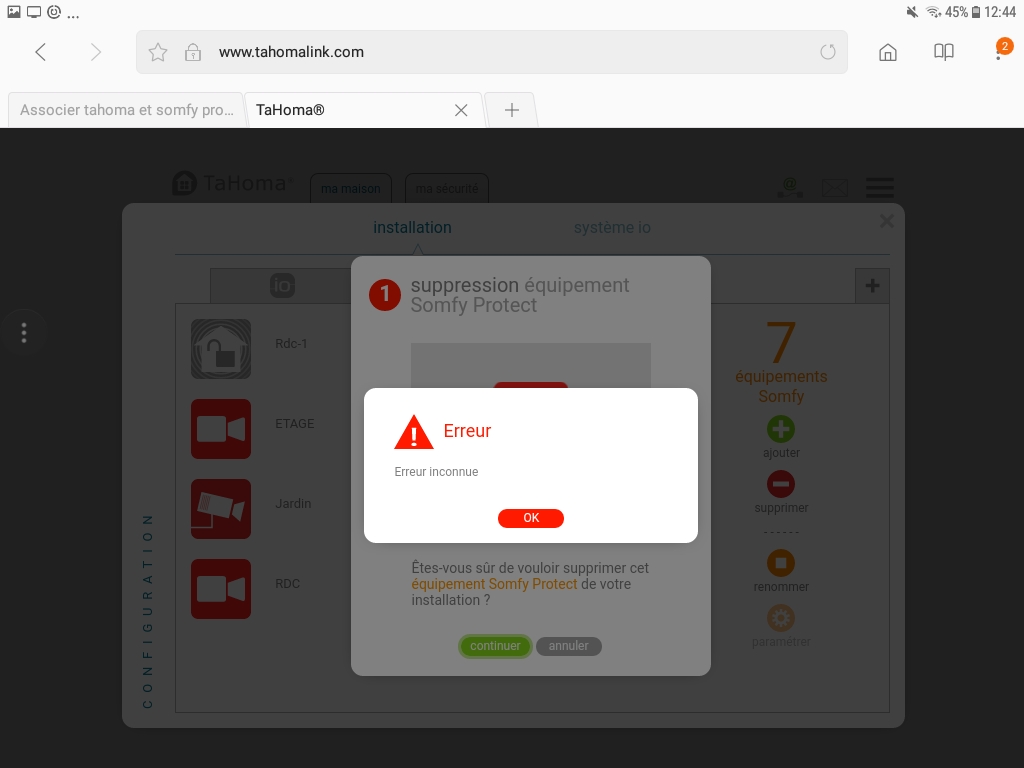Go forward with the browser forward arrow

95,52
